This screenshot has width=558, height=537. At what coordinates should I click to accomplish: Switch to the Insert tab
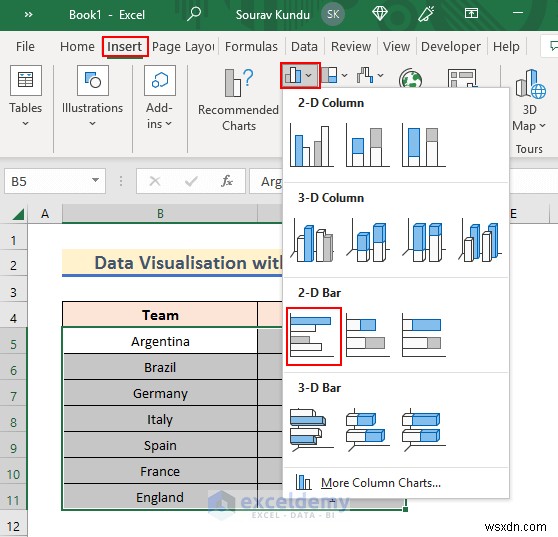[x=125, y=47]
